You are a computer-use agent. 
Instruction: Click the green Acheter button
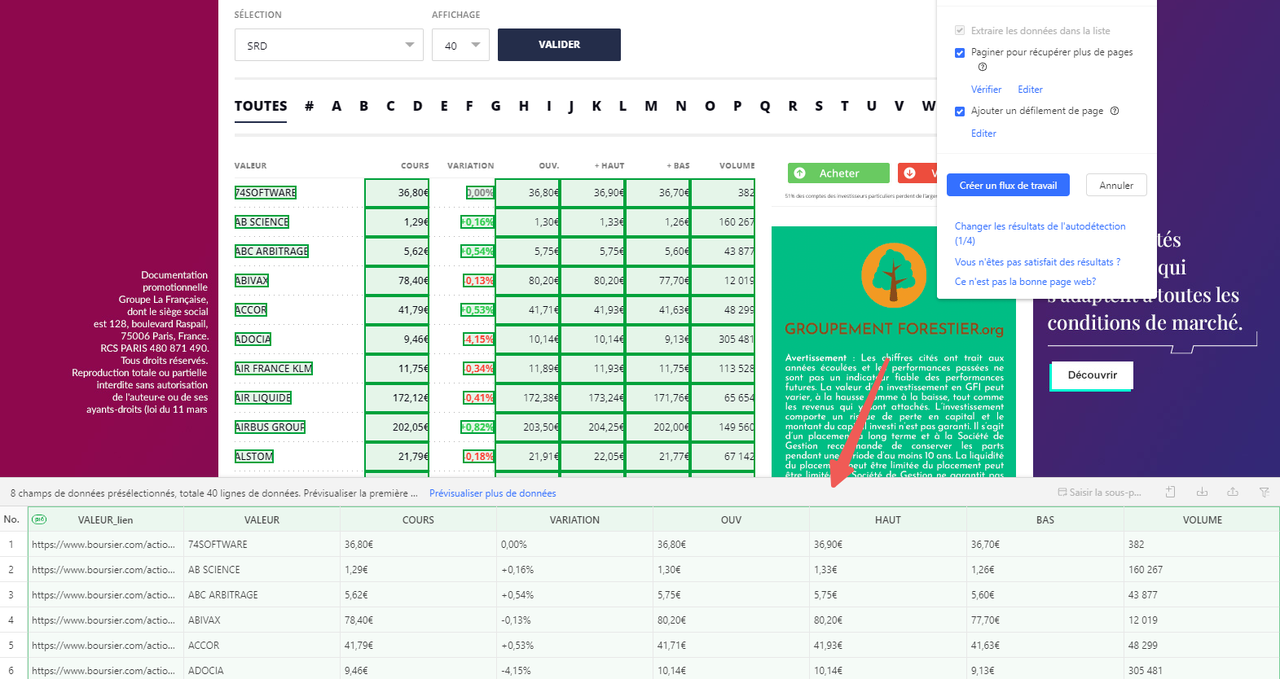point(838,173)
